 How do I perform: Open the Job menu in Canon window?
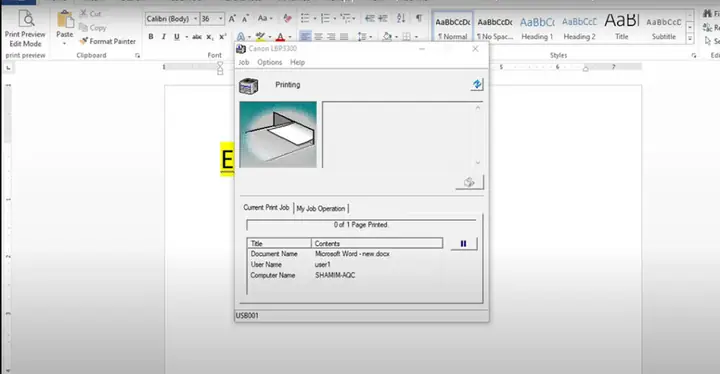(x=244, y=62)
